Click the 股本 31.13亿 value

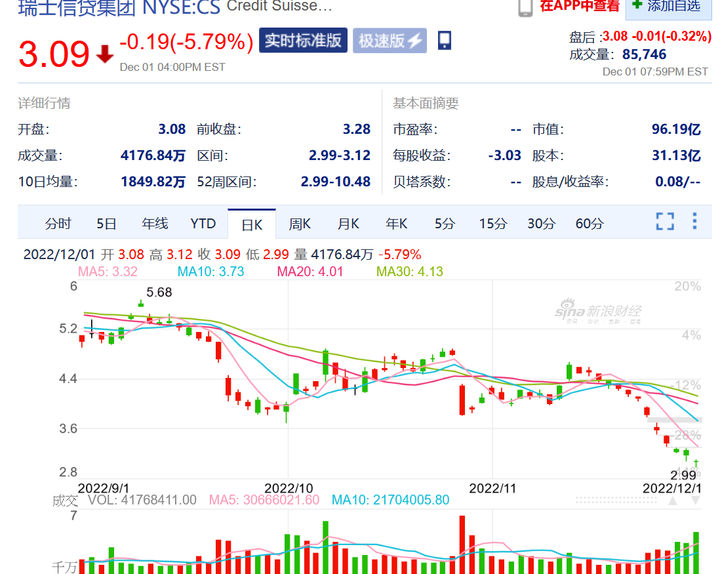click(676, 155)
